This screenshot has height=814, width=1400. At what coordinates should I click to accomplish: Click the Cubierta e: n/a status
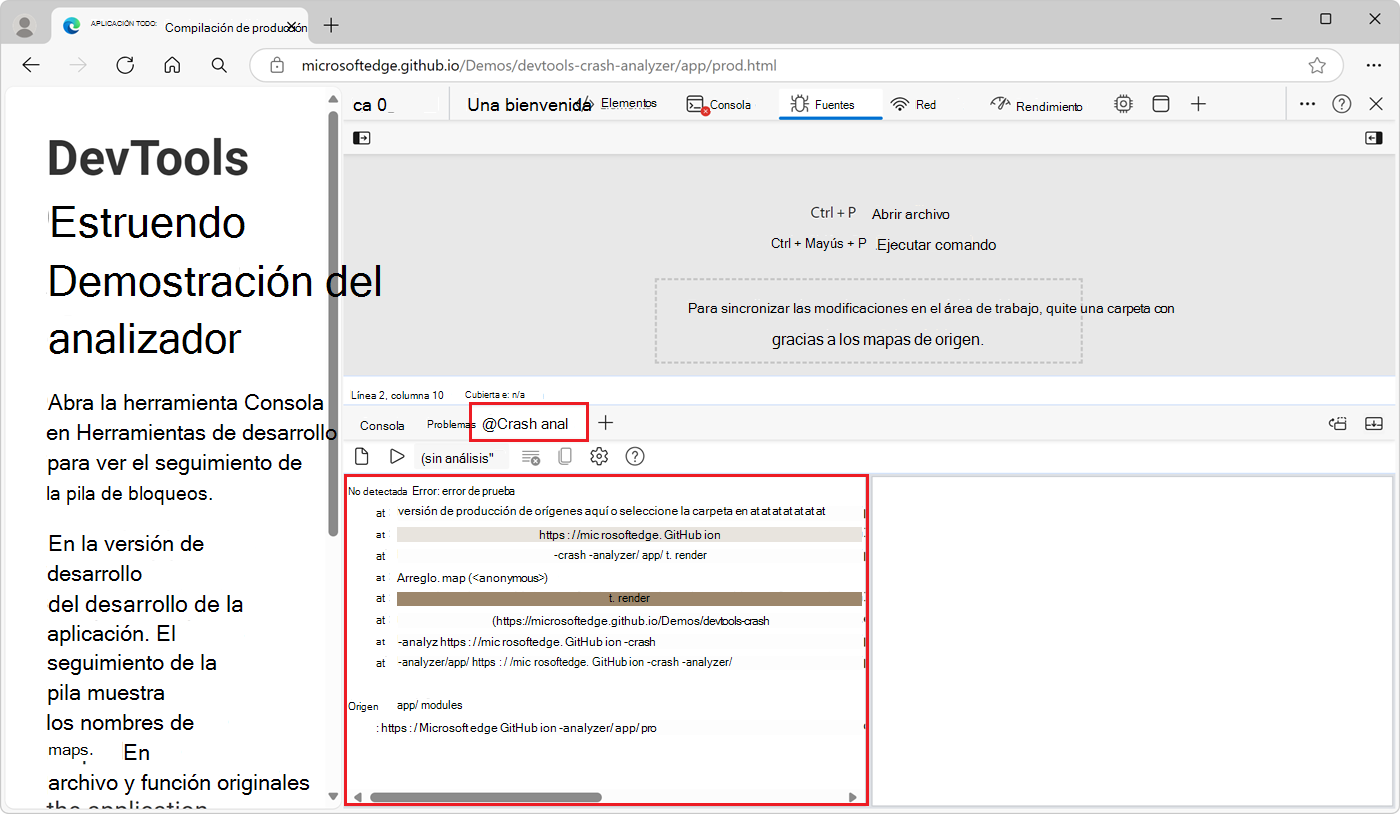pyautogui.click(x=495, y=395)
